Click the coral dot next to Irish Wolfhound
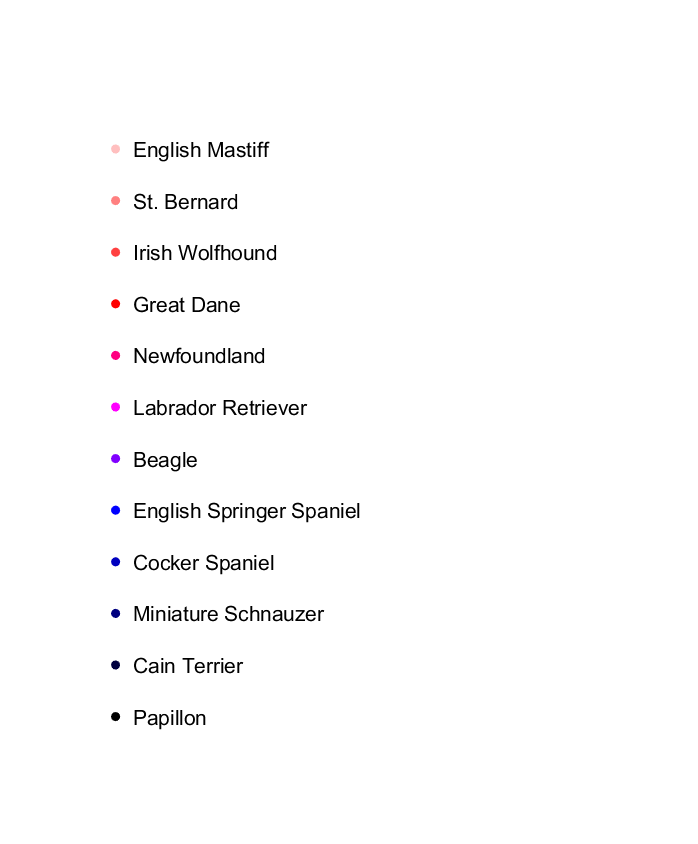The height and width of the screenshot is (844, 698). [x=115, y=252]
